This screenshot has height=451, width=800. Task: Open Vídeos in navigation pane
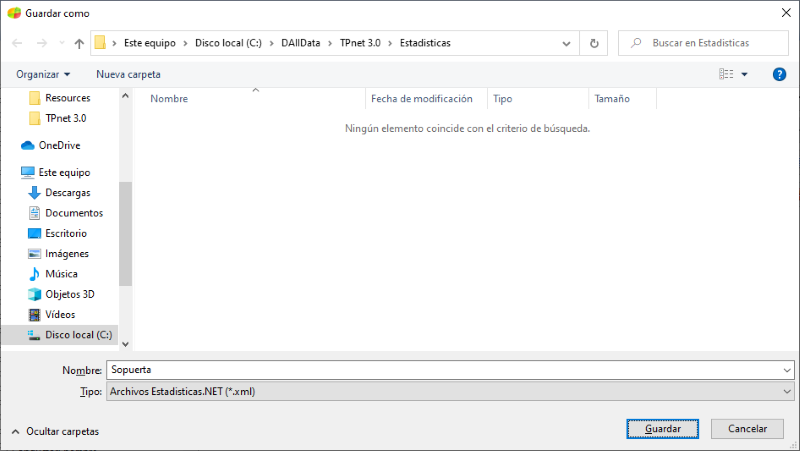[x=60, y=315]
